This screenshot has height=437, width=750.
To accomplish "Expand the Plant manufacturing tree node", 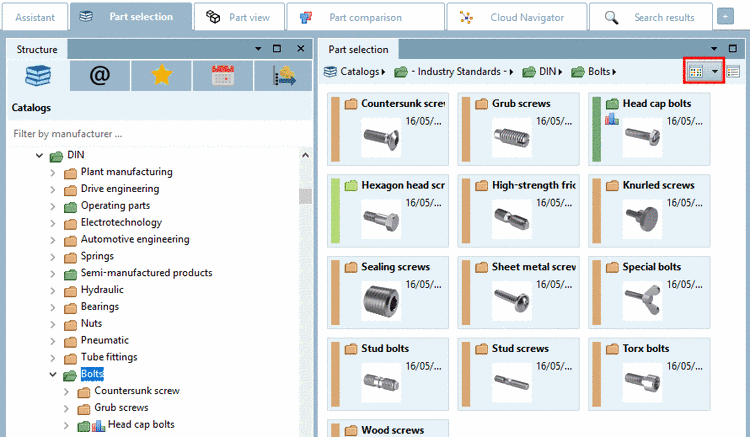I will pos(53,172).
